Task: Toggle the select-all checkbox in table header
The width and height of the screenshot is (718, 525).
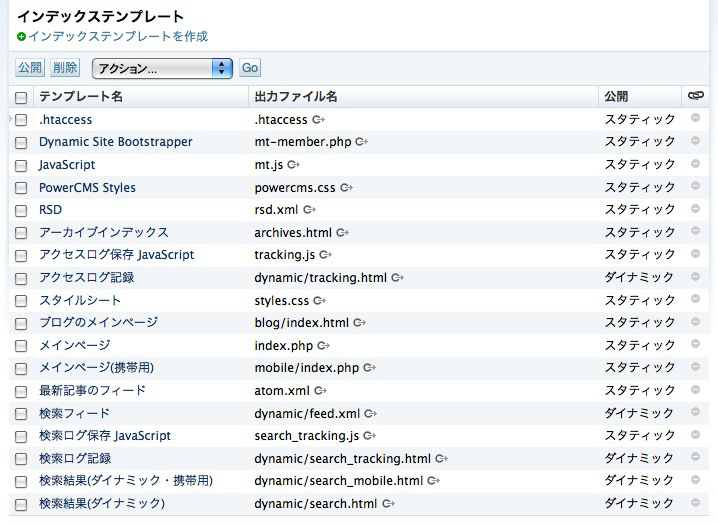Action: click(21, 97)
